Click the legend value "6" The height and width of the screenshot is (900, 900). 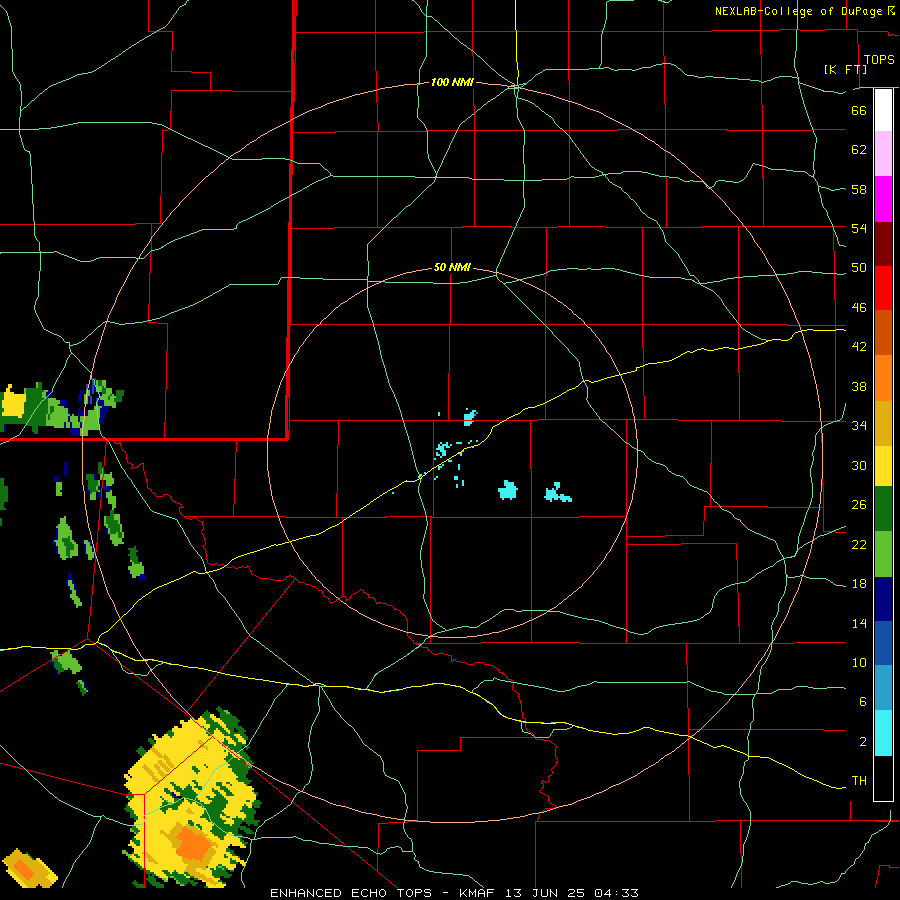point(863,702)
